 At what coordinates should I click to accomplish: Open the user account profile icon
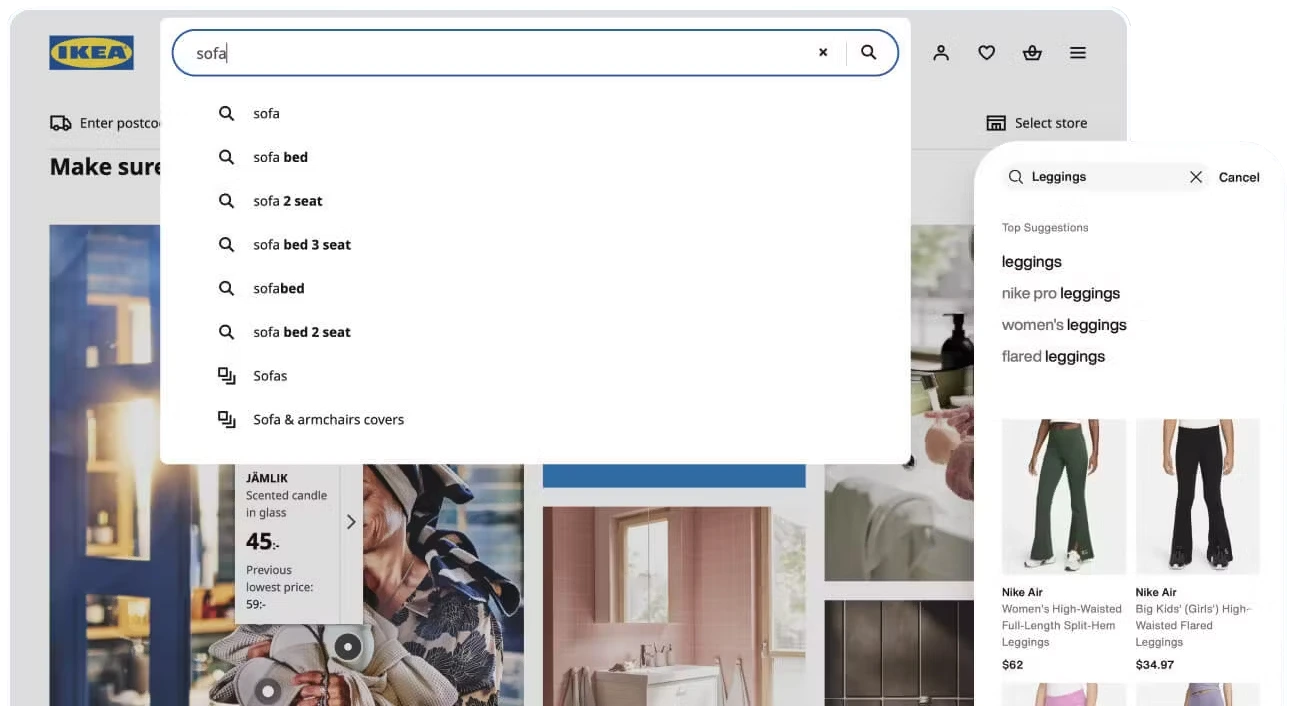point(940,53)
